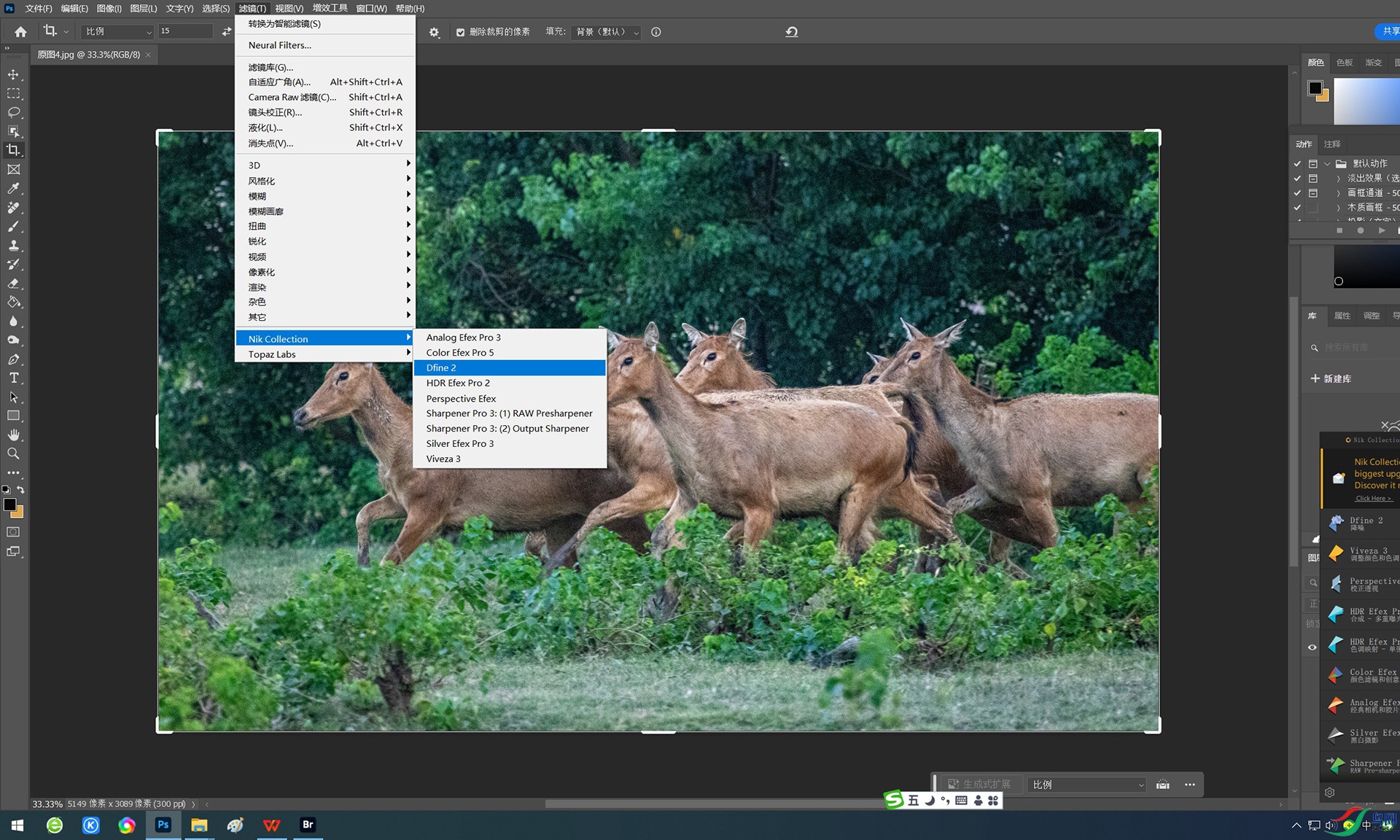This screenshot has width=1400, height=840.
Task: Select the Eraser tool
Action: pos(13,283)
